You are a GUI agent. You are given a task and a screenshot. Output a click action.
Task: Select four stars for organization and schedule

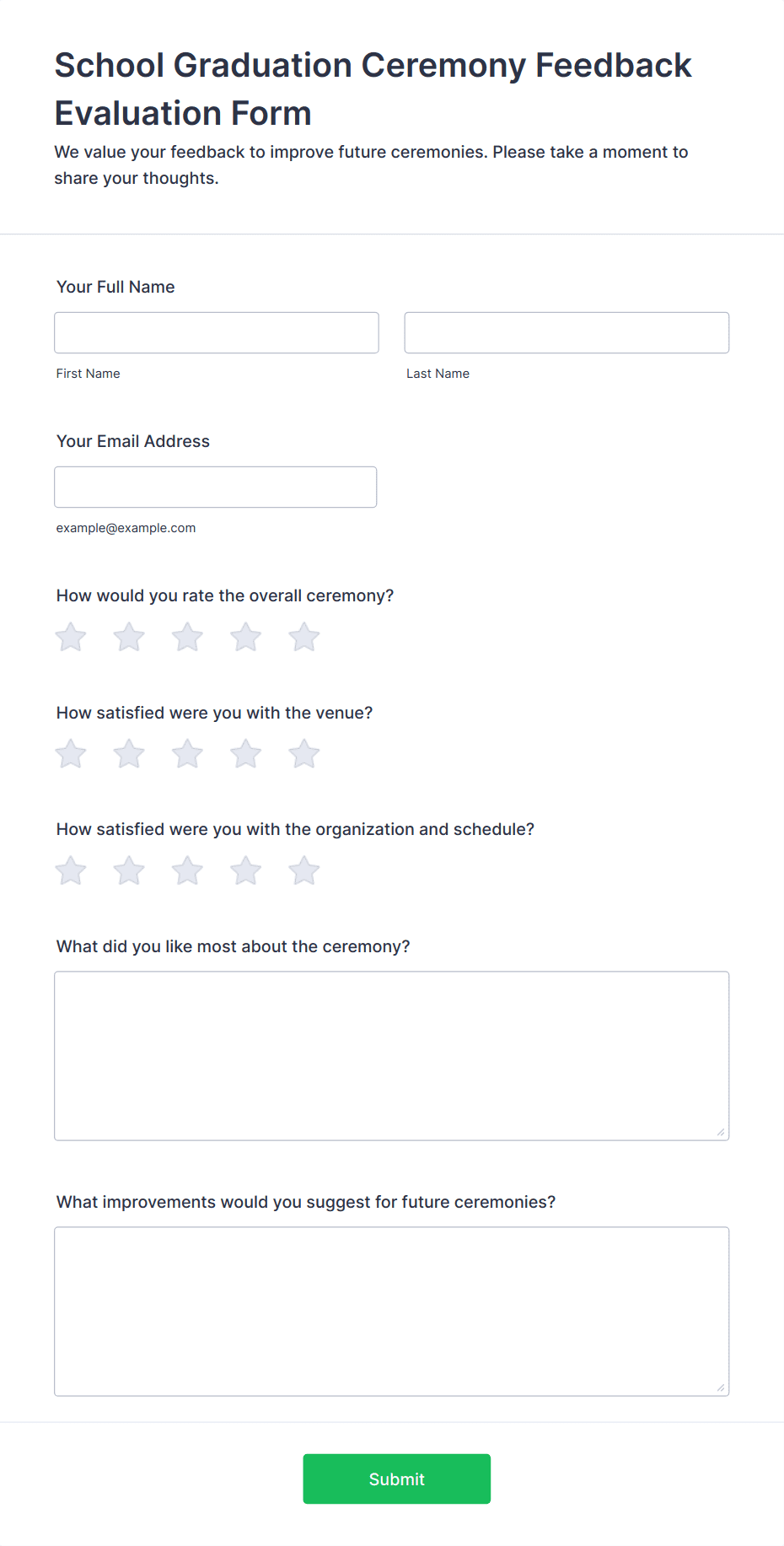click(246, 870)
